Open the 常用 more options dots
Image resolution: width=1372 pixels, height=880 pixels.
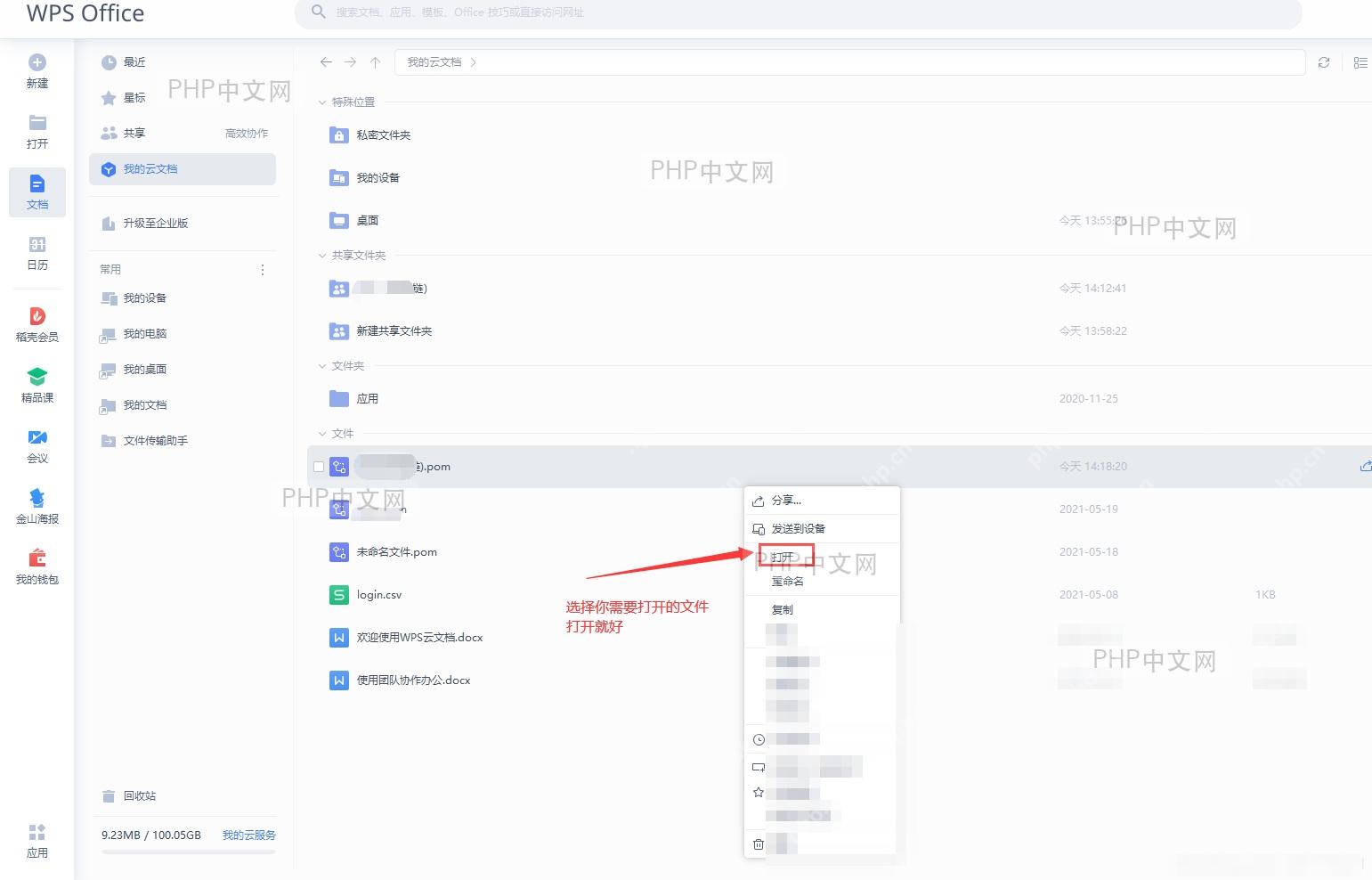tap(262, 270)
